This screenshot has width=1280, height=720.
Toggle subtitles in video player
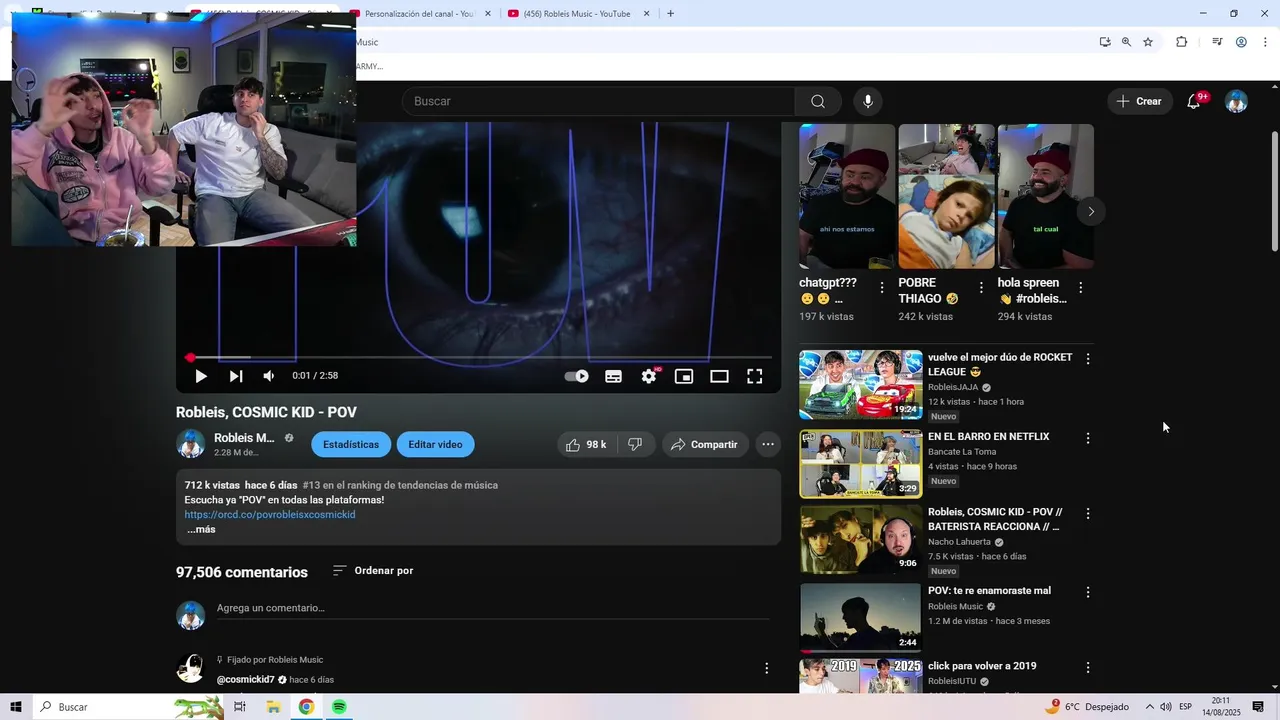coord(614,376)
